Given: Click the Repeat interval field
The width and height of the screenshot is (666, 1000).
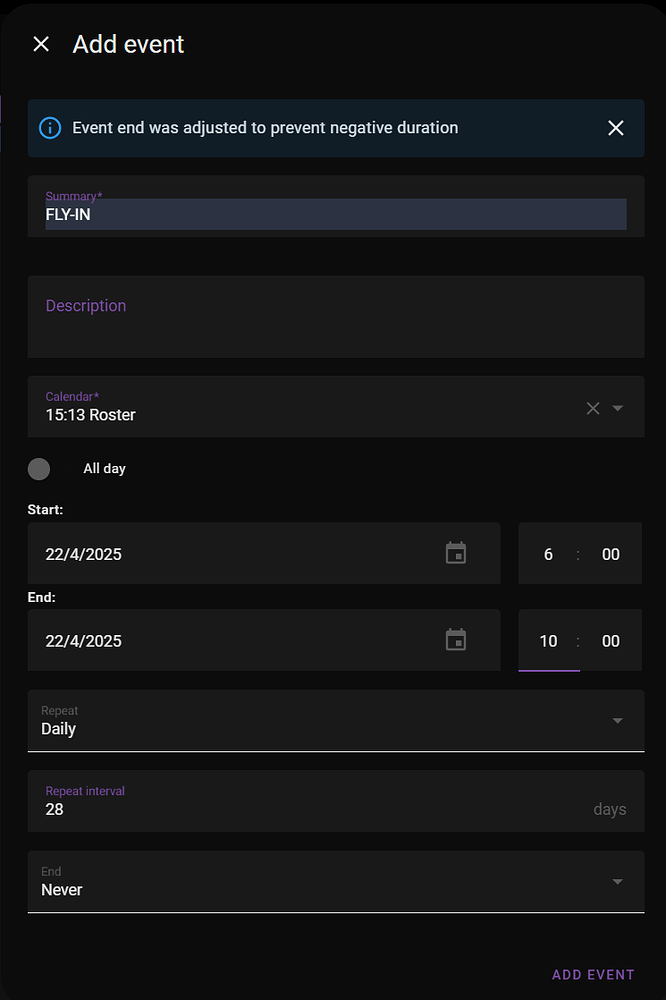Looking at the screenshot, I should pyautogui.click(x=300, y=809).
